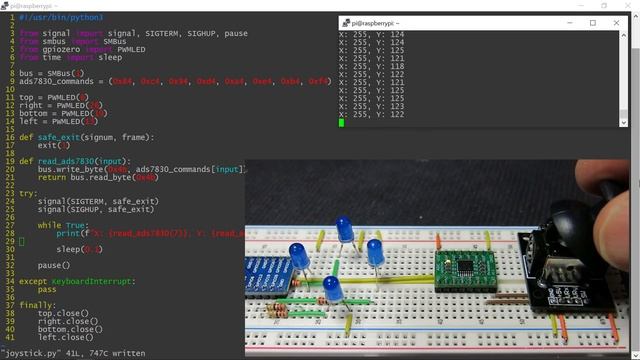Click 'bus.write_byte' on line 20
This screenshot has width=640, height=360.
[71, 169]
